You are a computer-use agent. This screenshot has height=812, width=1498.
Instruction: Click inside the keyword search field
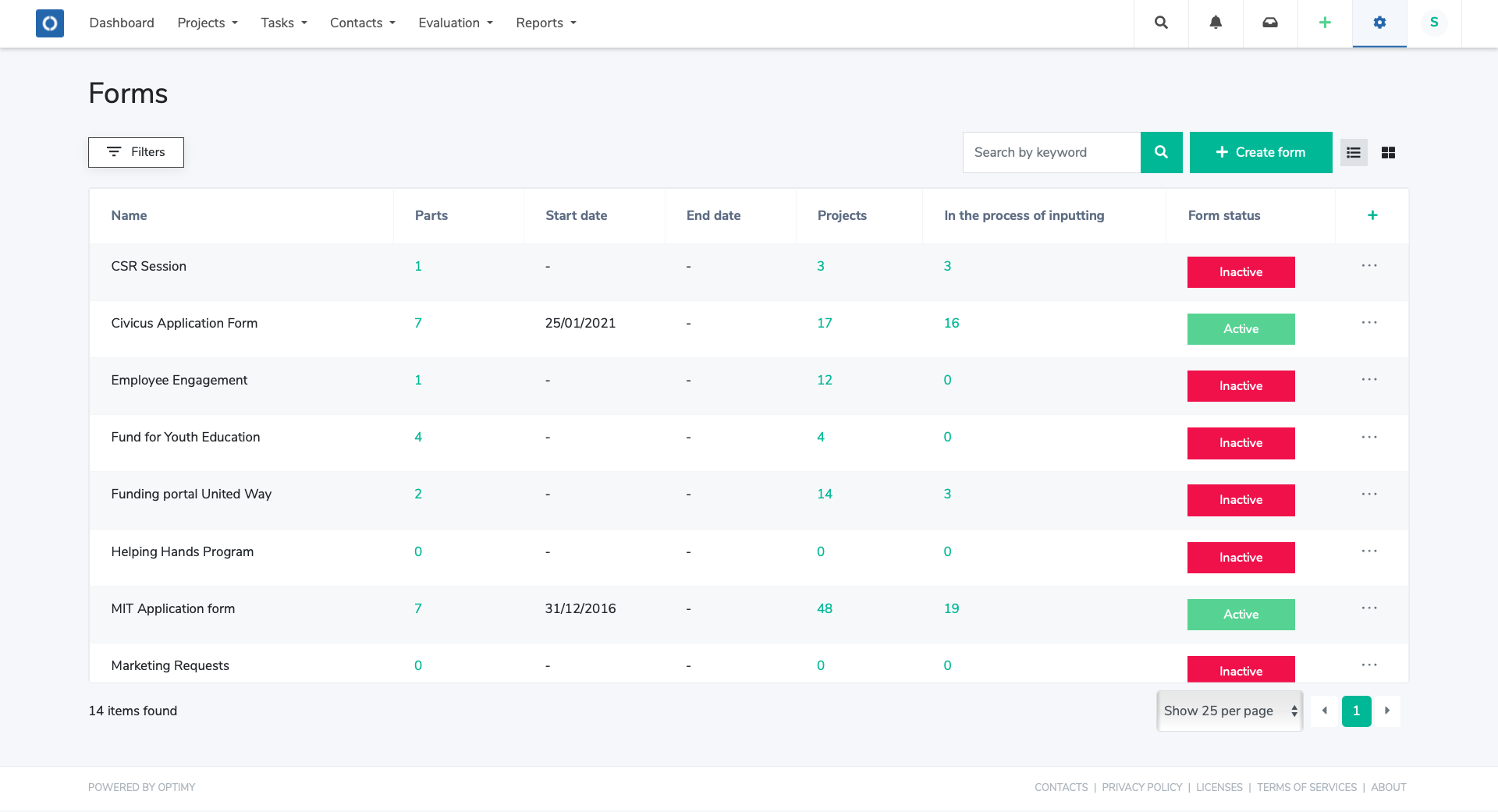pos(1051,152)
